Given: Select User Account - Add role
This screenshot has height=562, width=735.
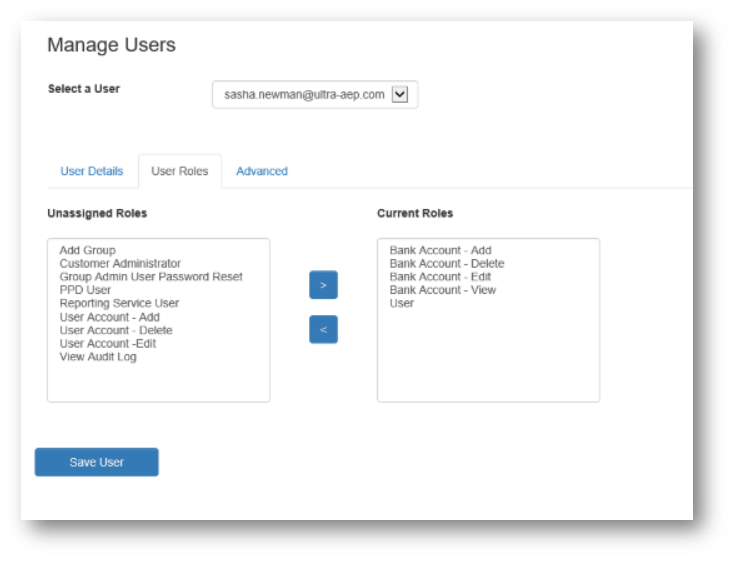Looking at the screenshot, I should 109,317.
